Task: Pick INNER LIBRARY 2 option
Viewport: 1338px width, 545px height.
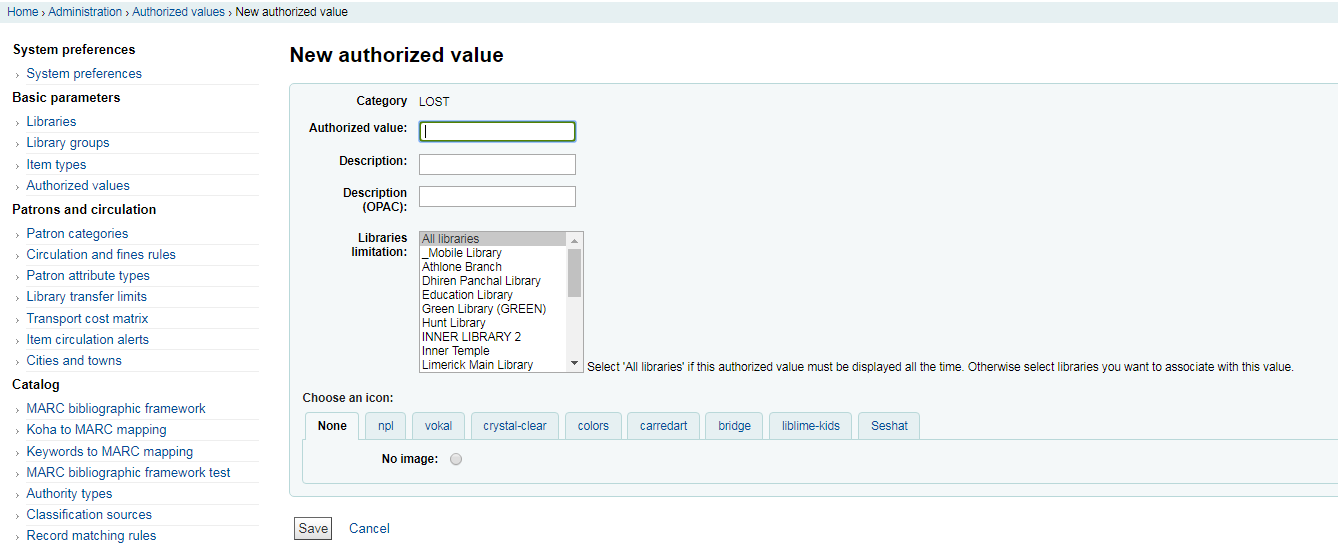Action: (493, 337)
